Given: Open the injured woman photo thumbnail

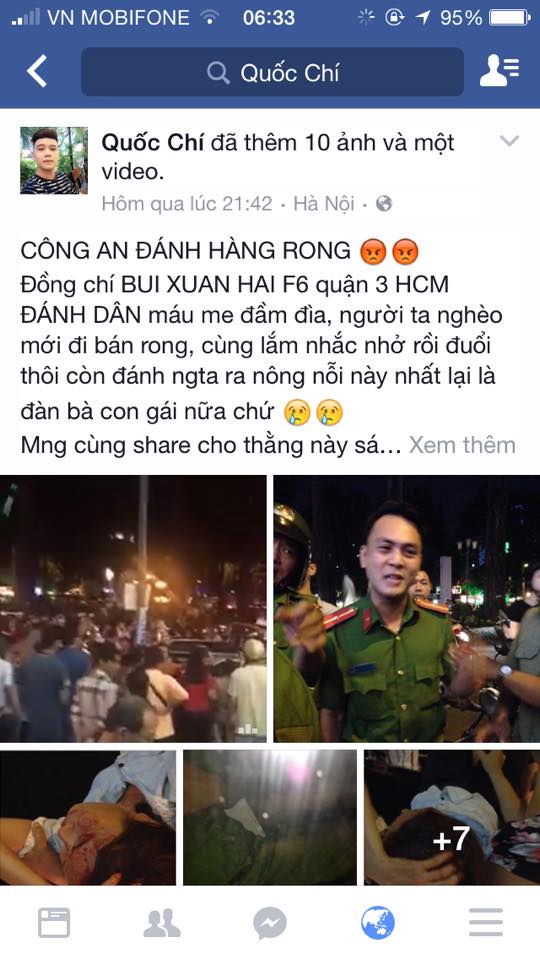Looking at the screenshot, I should [x=88, y=817].
